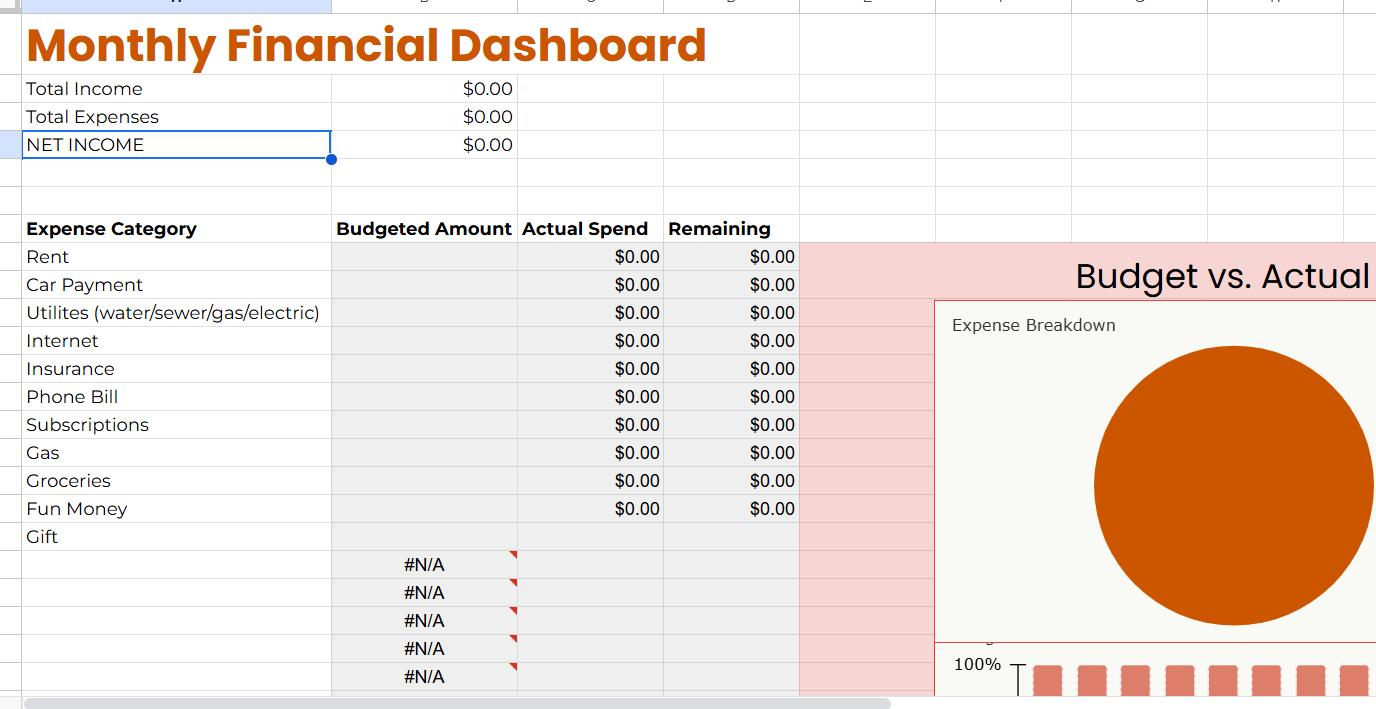The width and height of the screenshot is (1376, 709).
Task: Click the Internet category cell
Action: tap(176, 341)
